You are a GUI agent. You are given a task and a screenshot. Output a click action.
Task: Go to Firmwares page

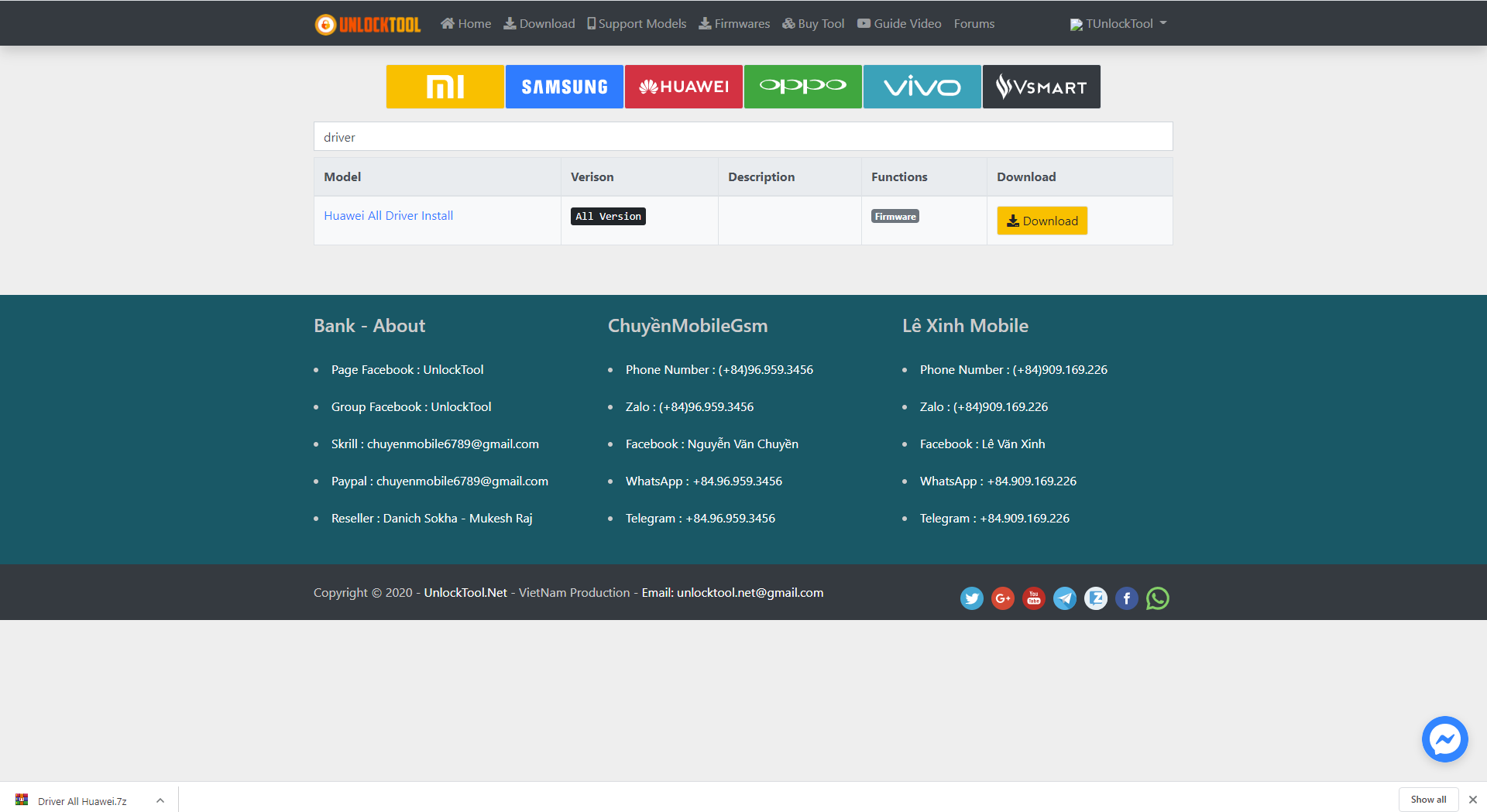[734, 24]
